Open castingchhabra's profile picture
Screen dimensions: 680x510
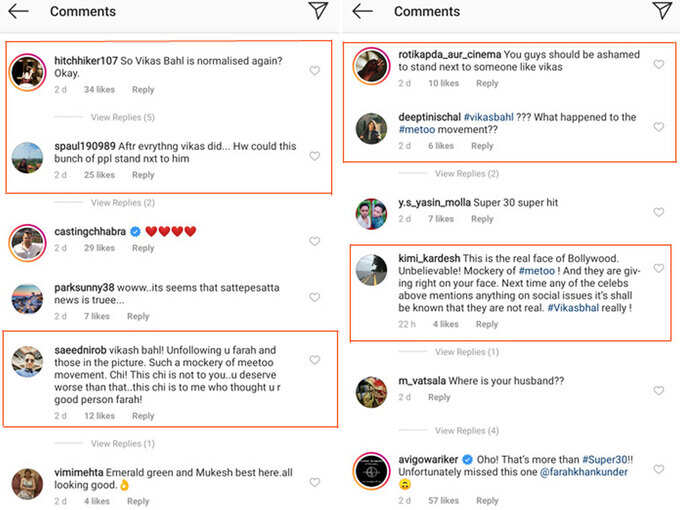(27, 243)
